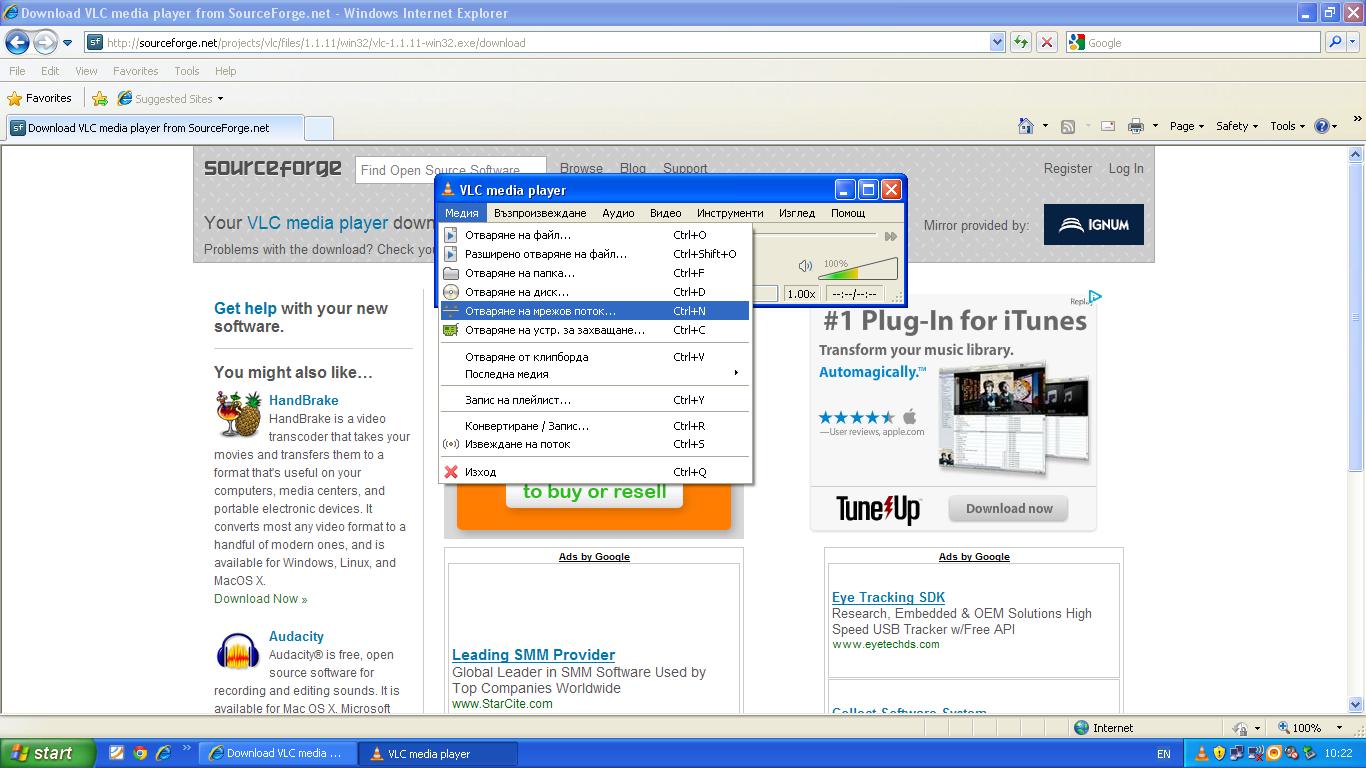The height and width of the screenshot is (768, 1366).
Task: Click the Read Mail envelope icon
Action: click(1108, 126)
